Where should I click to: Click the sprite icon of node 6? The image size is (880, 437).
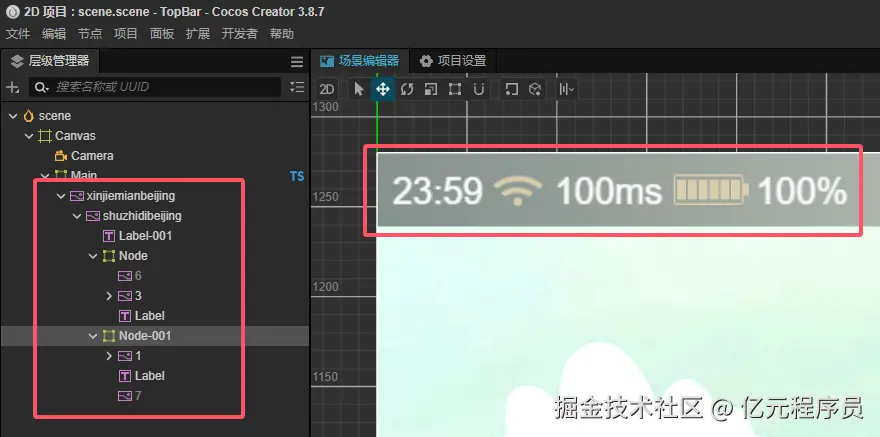125,276
